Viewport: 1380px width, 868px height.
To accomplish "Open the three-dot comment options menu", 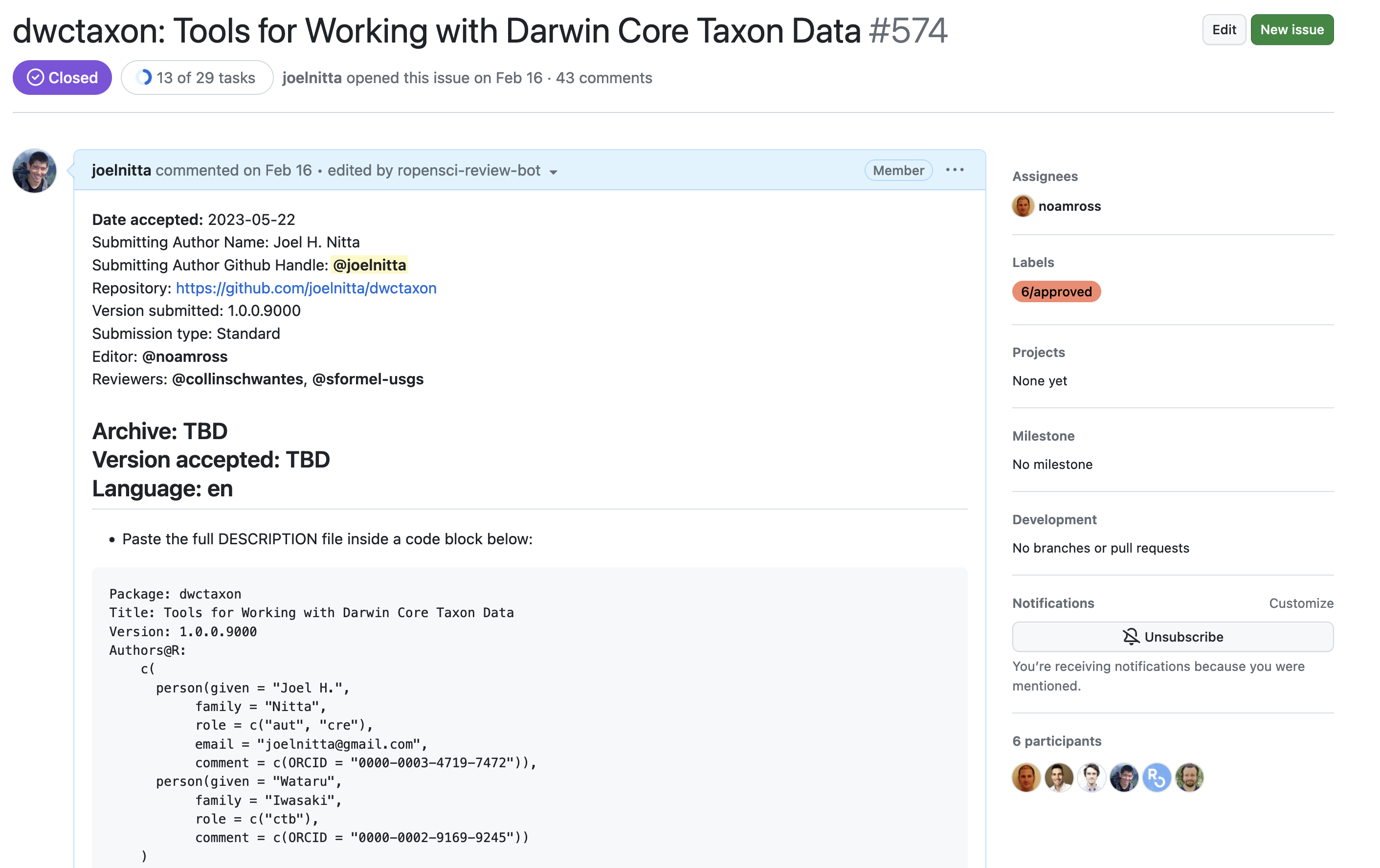I will point(954,170).
